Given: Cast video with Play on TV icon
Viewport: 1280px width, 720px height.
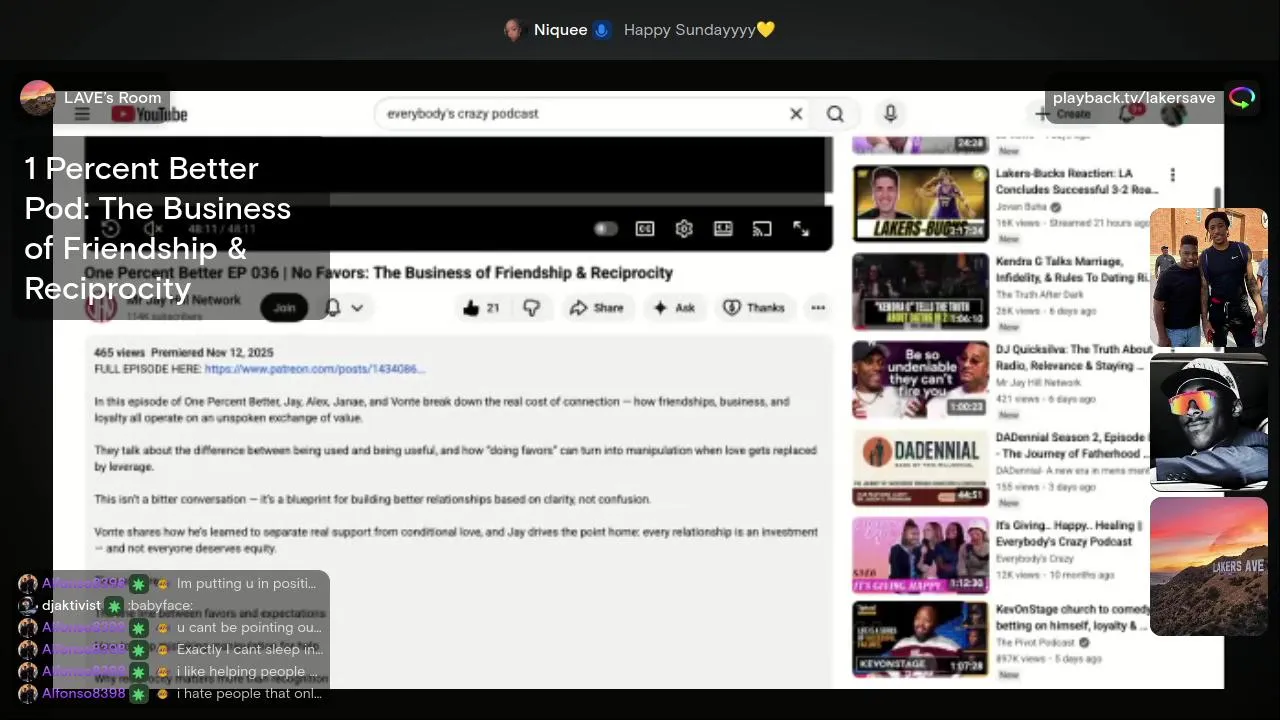Looking at the screenshot, I should (x=762, y=229).
